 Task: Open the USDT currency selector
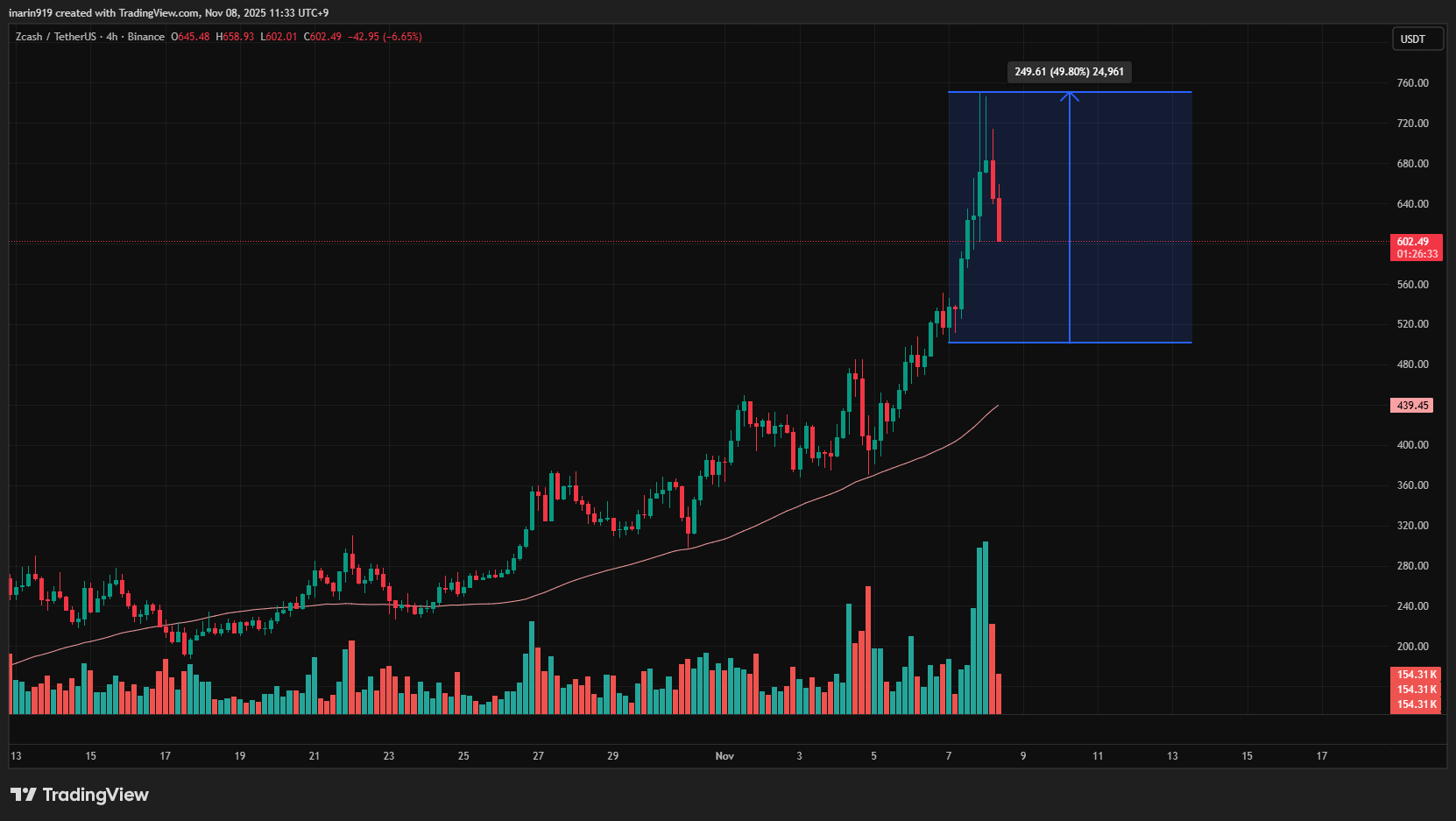[1417, 39]
